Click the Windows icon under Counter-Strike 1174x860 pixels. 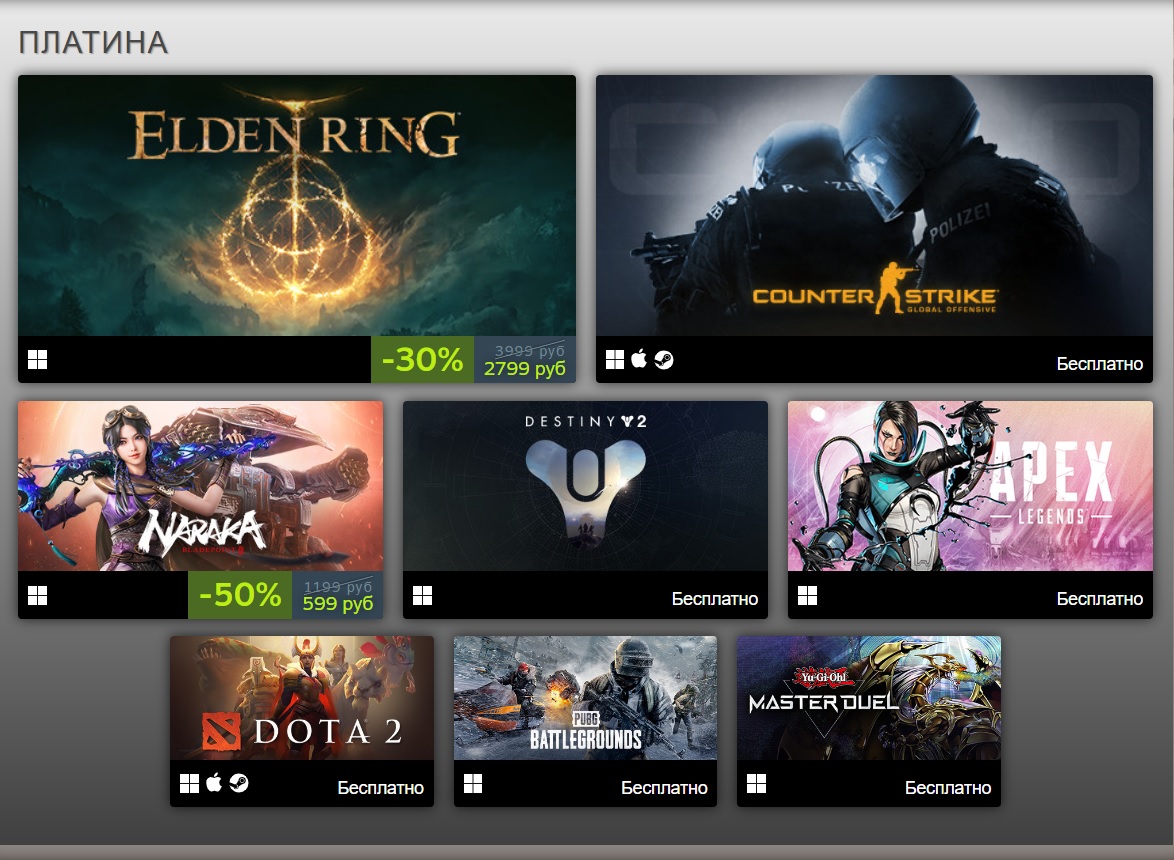[x=615, y=360]
